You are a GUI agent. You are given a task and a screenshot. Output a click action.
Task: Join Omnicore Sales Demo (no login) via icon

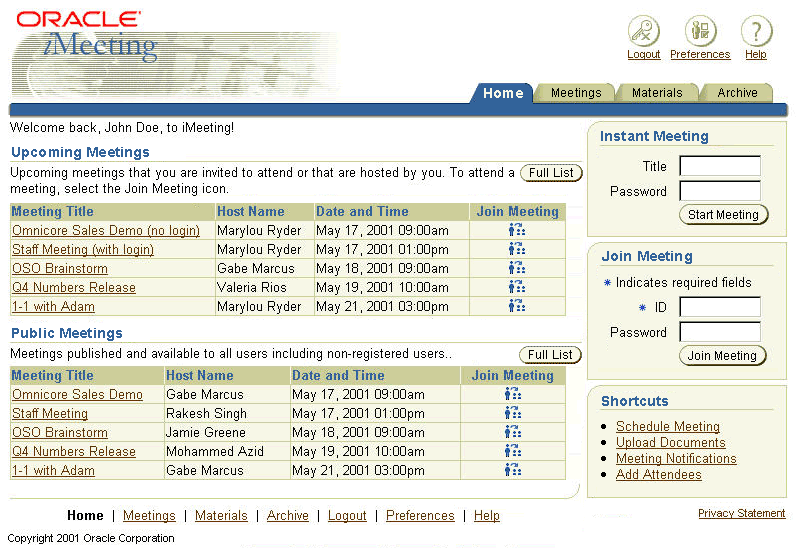517,230
